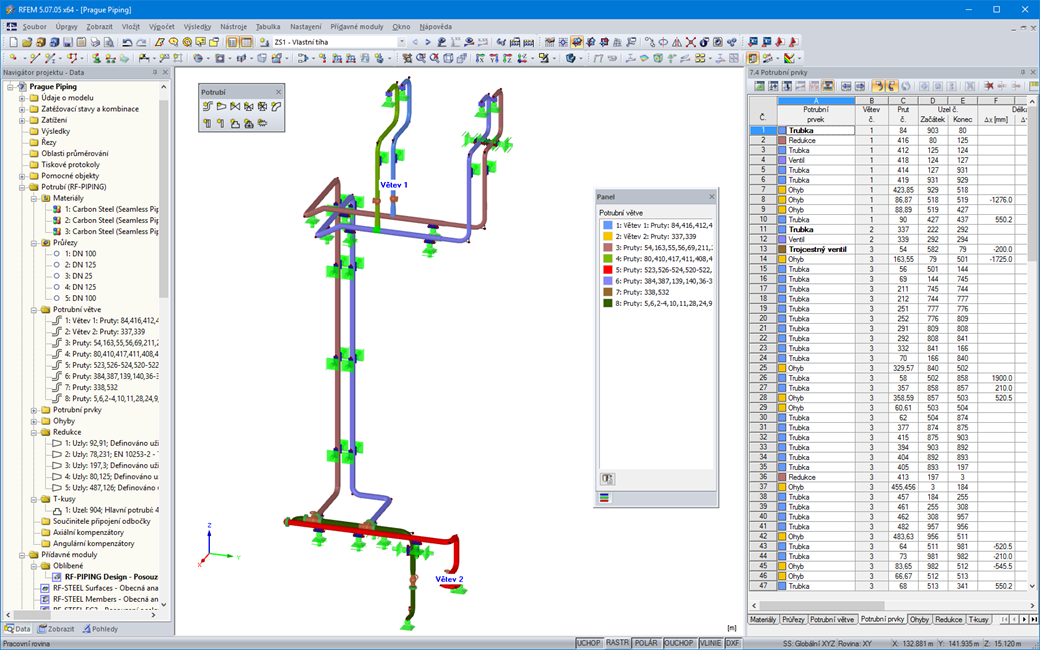Viewport: 1040px width, 650px height.
Task: Toggle table display button in toolbar
Action: [246, 42]
